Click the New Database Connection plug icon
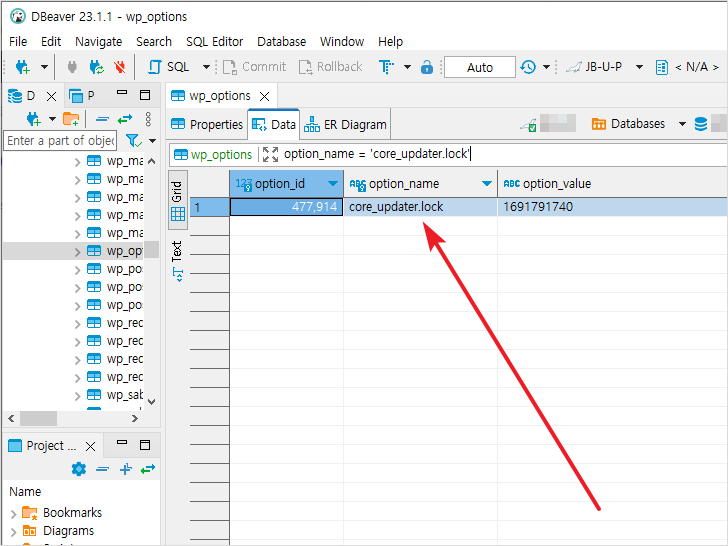Viewport: 728px width, 546px height. click(22, 67)
